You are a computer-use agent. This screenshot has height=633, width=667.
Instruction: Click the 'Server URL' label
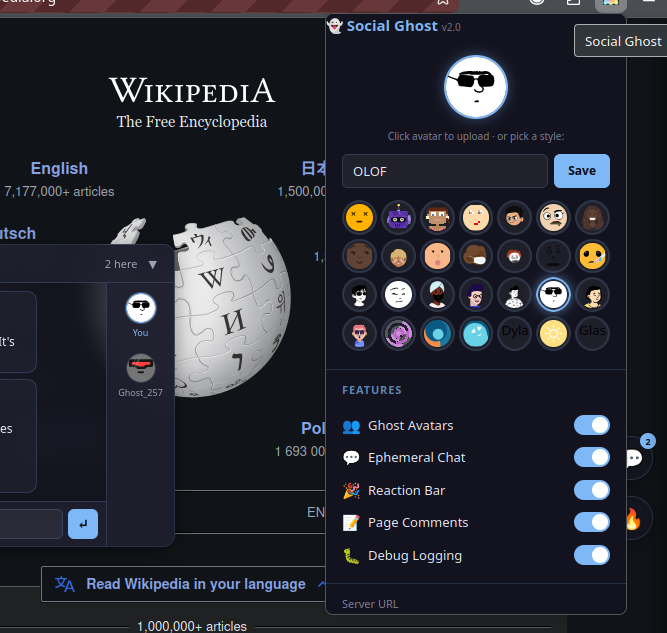click(370, 604)
